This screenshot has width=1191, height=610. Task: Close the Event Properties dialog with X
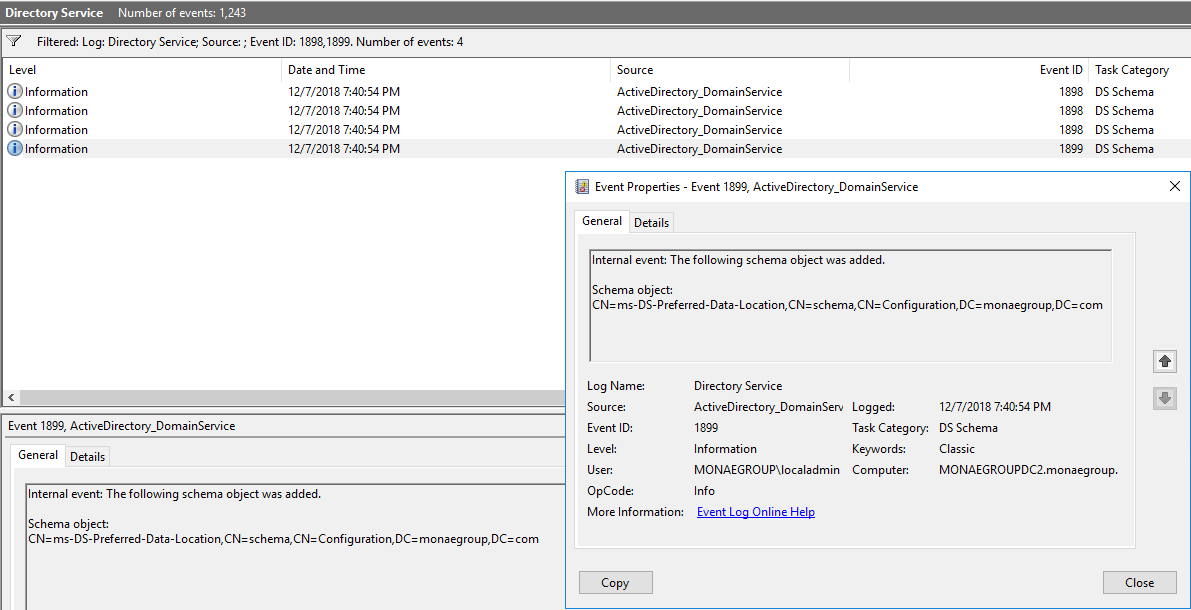point(1174,187)
